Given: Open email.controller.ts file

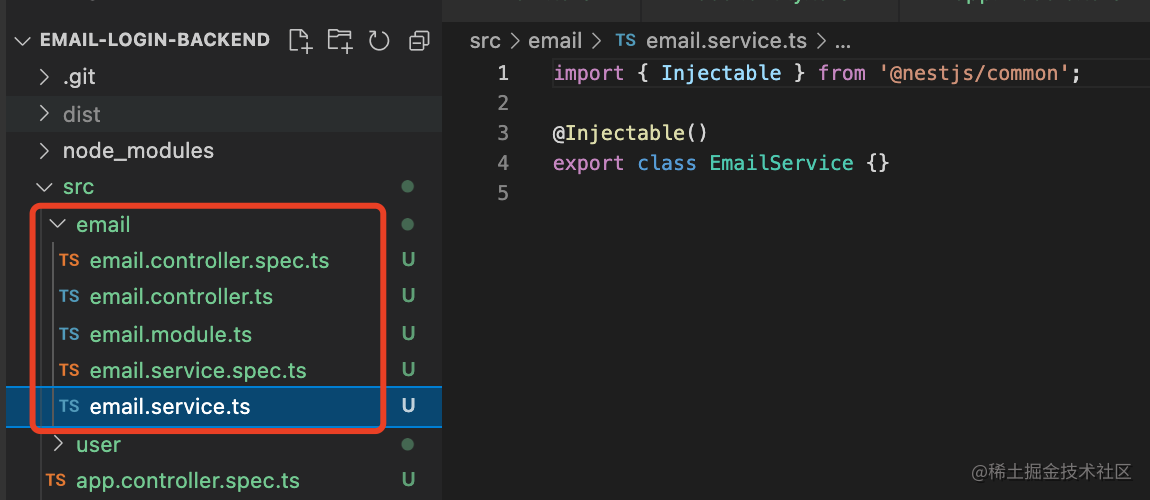Looking at the screenshot, I should point(181,297).
